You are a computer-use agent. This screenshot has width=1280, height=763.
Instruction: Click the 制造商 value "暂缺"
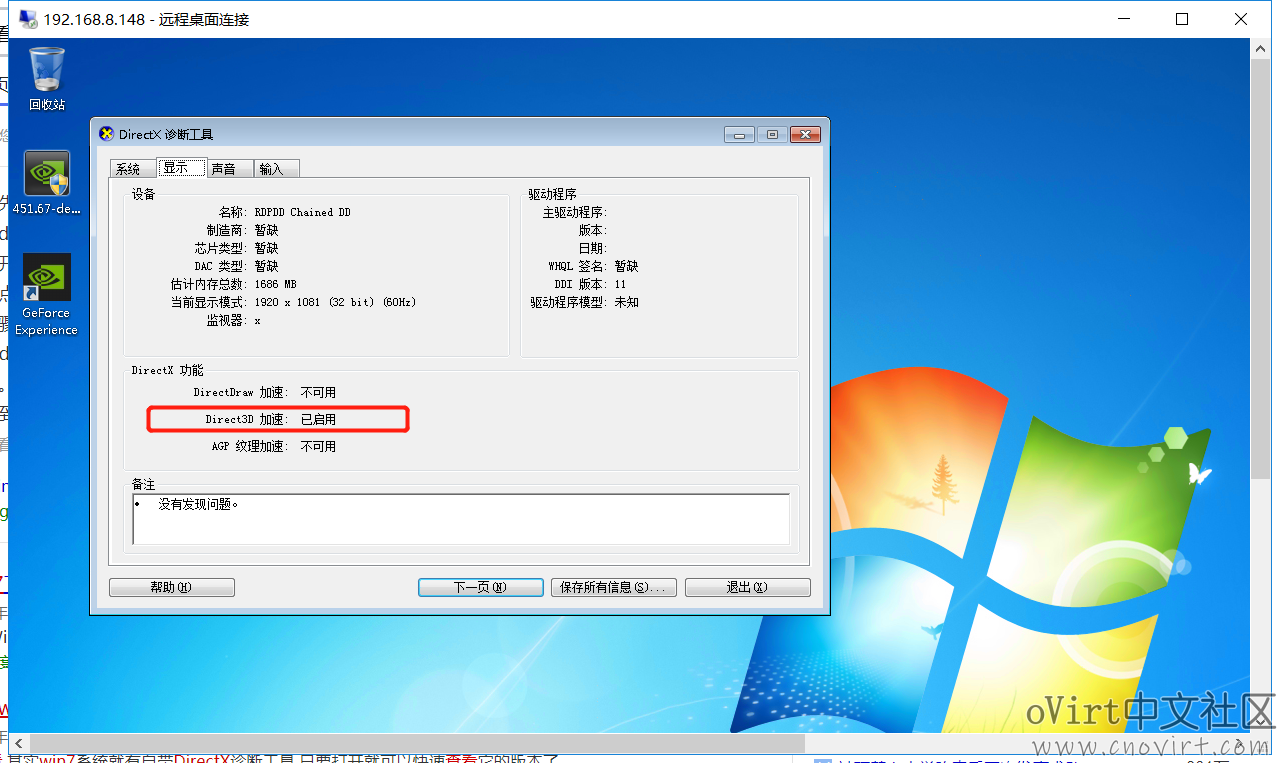click(x=266, y=230)
